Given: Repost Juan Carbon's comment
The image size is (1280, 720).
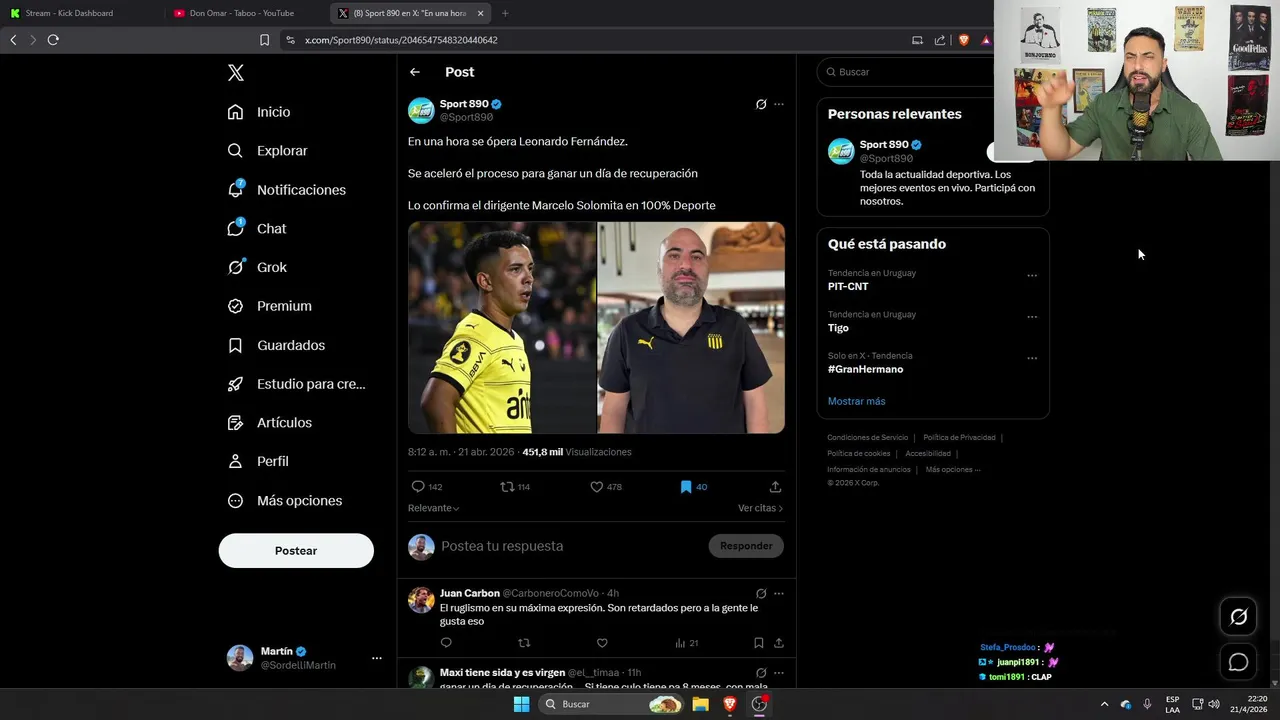Looking at the screenshot, I should pyautogui.click(x=524, y=643).
